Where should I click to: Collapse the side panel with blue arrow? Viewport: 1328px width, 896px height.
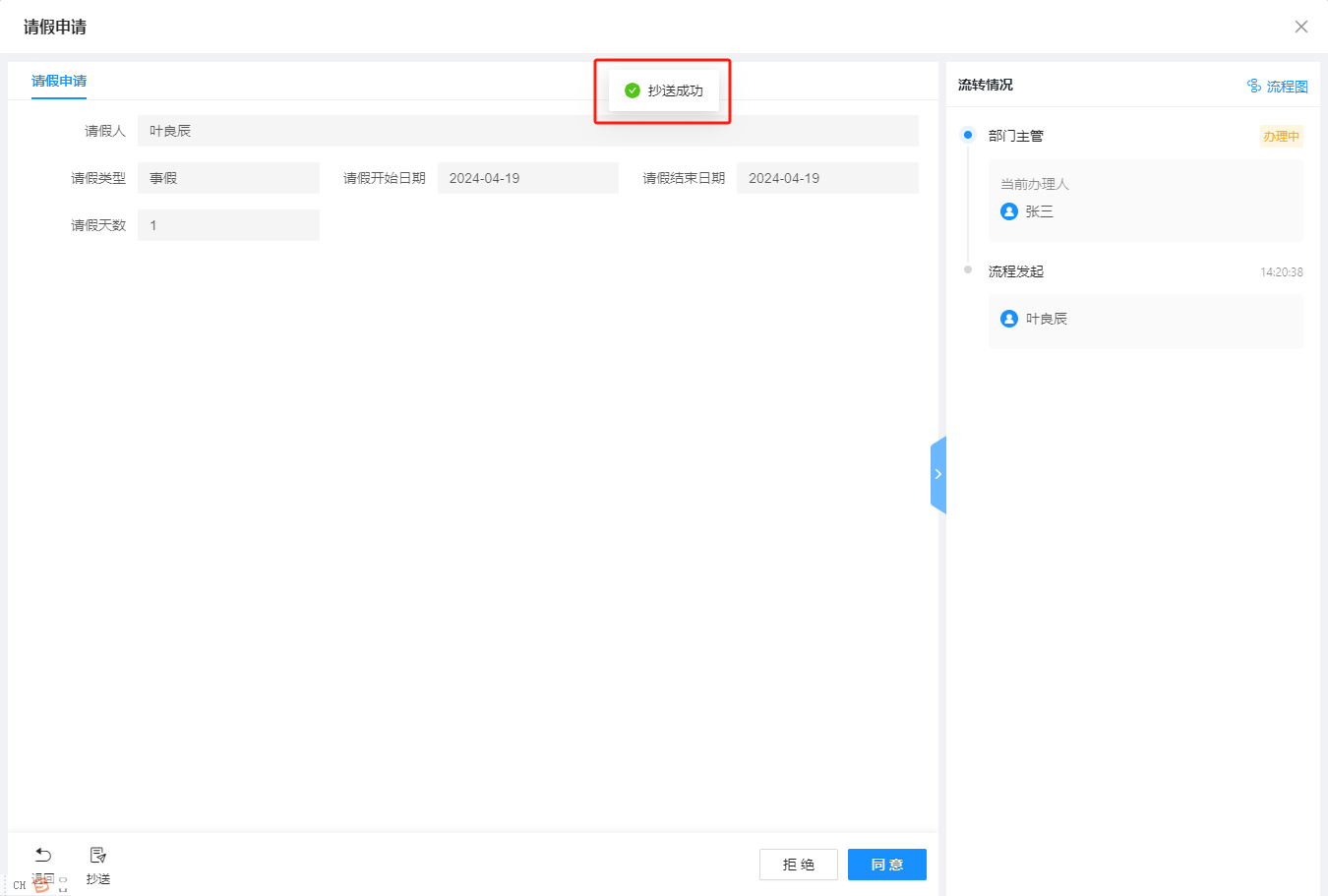click(x=937, y=474)
